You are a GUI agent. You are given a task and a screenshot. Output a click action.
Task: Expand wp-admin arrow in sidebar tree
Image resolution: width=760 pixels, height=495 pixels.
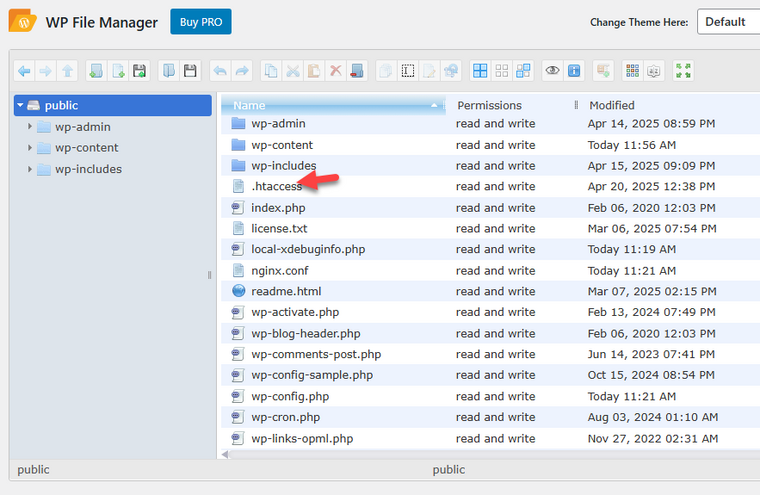(30, 127)
